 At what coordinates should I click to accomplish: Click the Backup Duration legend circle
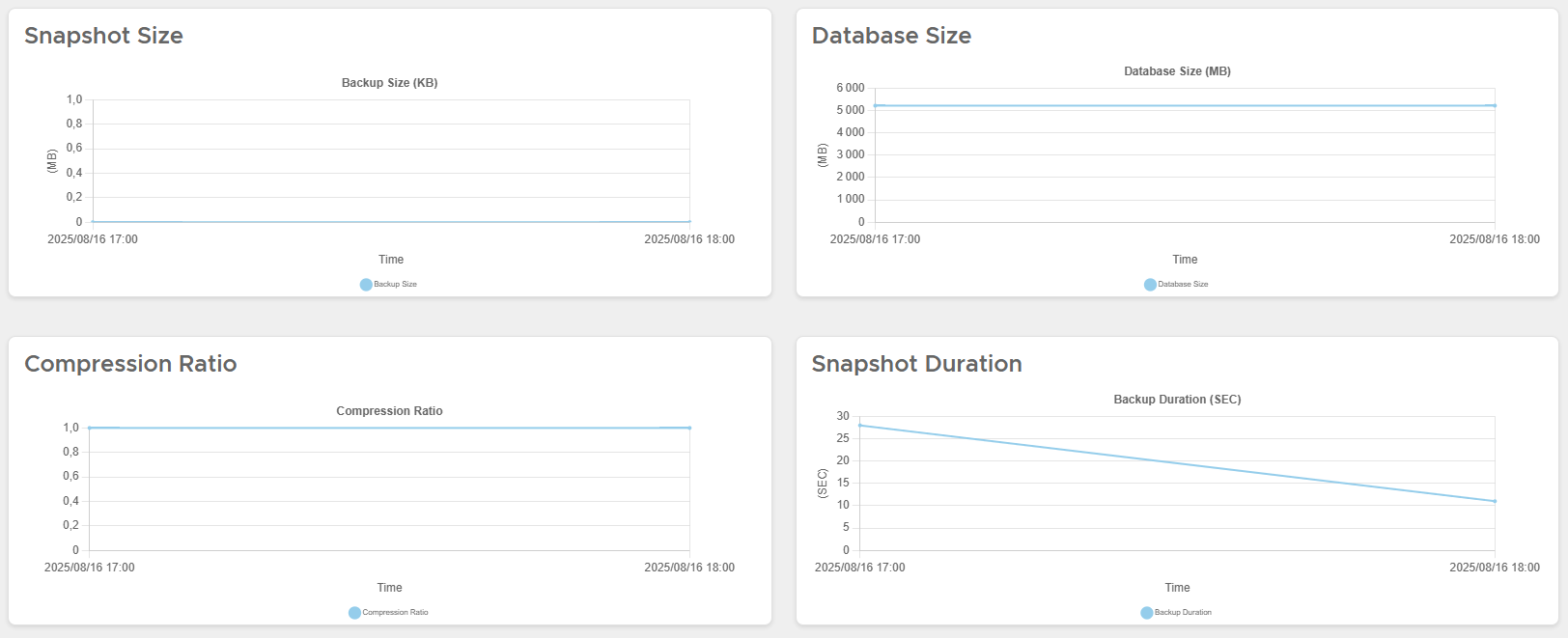1147,613
